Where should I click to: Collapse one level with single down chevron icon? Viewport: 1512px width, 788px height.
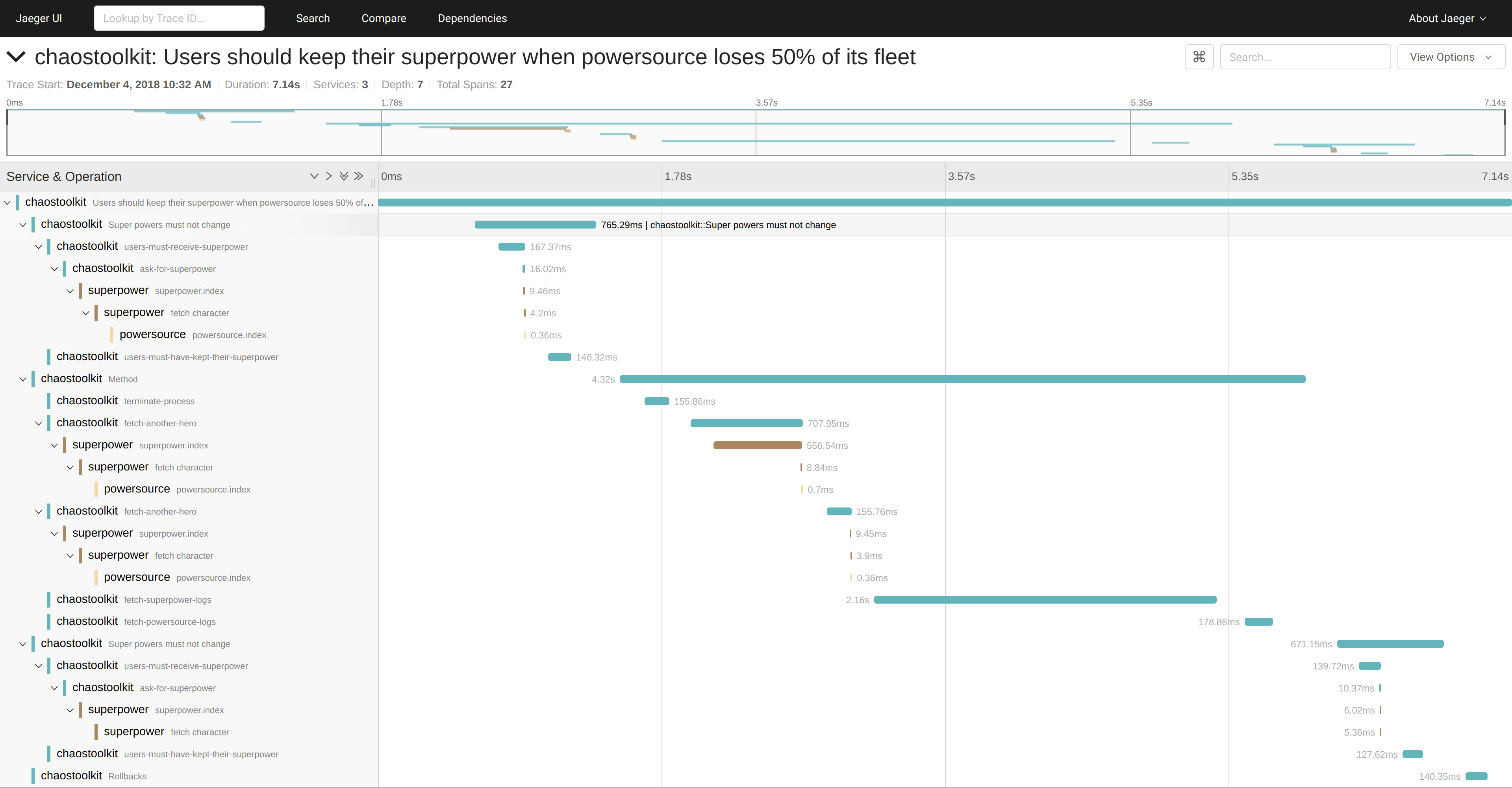pyautogui.click(x=314, y=176)
